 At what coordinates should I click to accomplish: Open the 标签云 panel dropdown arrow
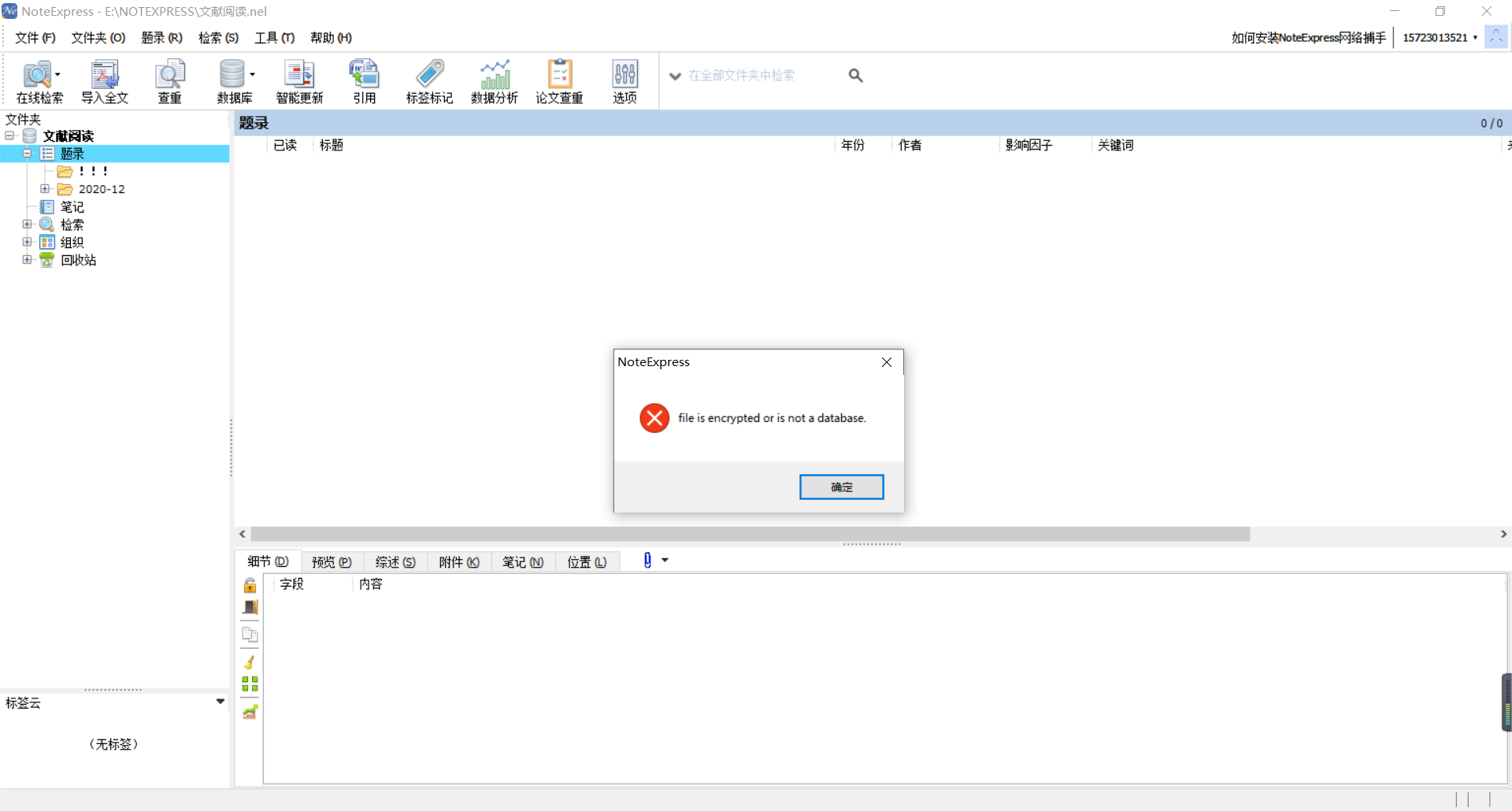[x=220, y=702]
